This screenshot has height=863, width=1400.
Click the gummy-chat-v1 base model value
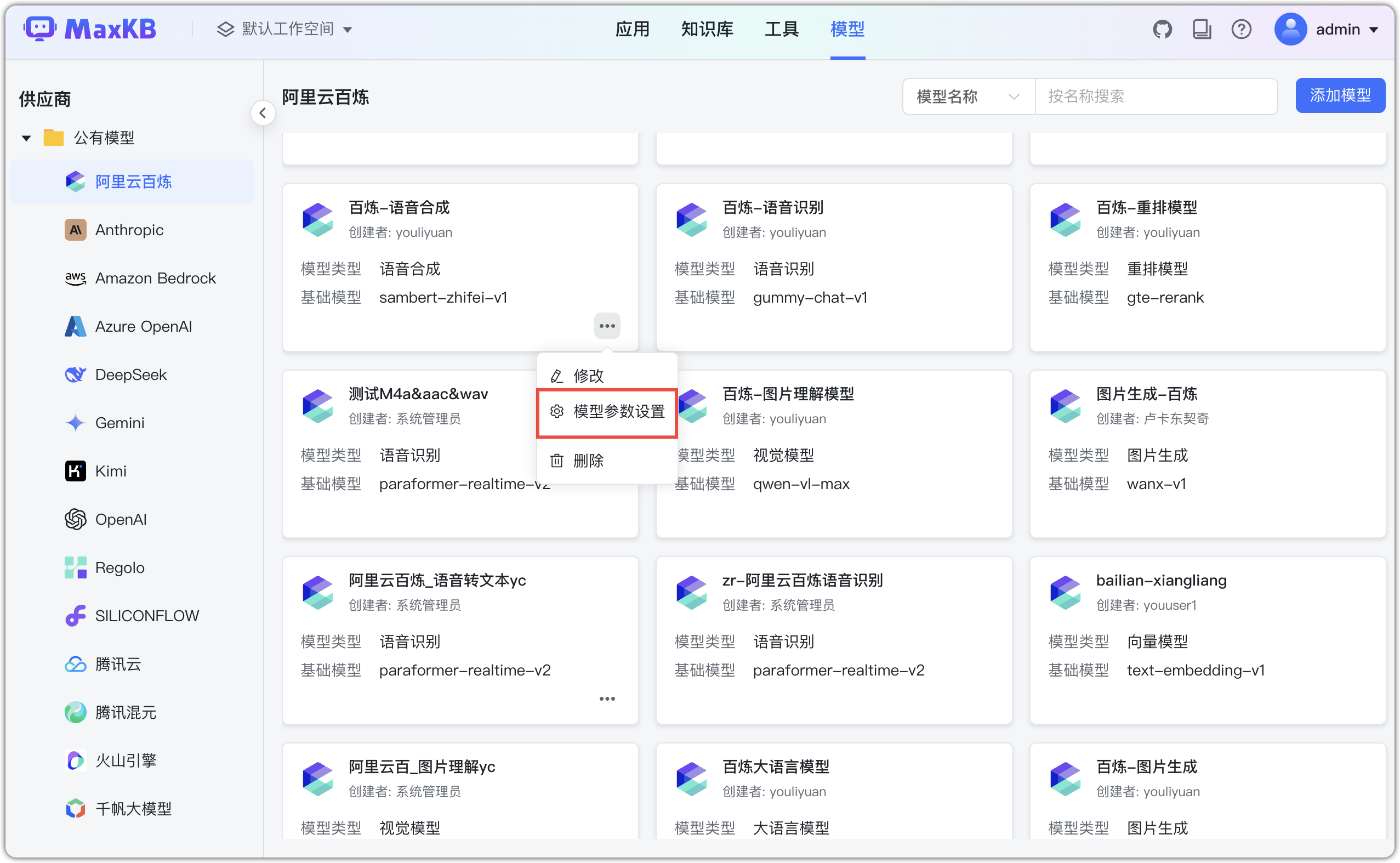[x=810, y=298]
